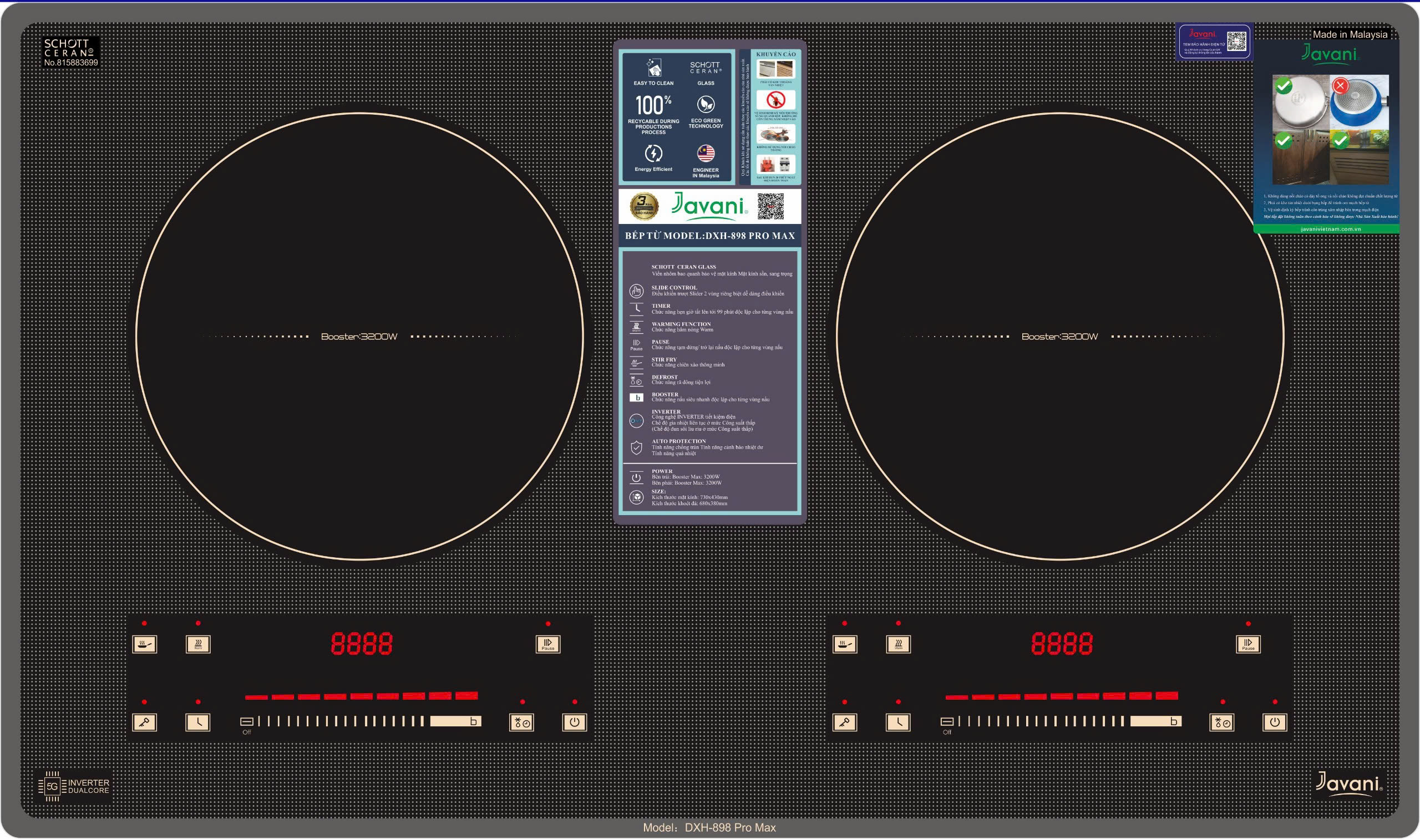Click the Eco Green Technology leaf icon

[x=706, y=104]
